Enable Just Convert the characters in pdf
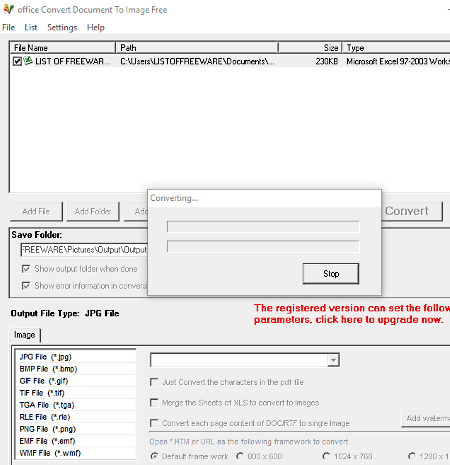The height and width of the screenshot is (465, 450). point(154,382)
